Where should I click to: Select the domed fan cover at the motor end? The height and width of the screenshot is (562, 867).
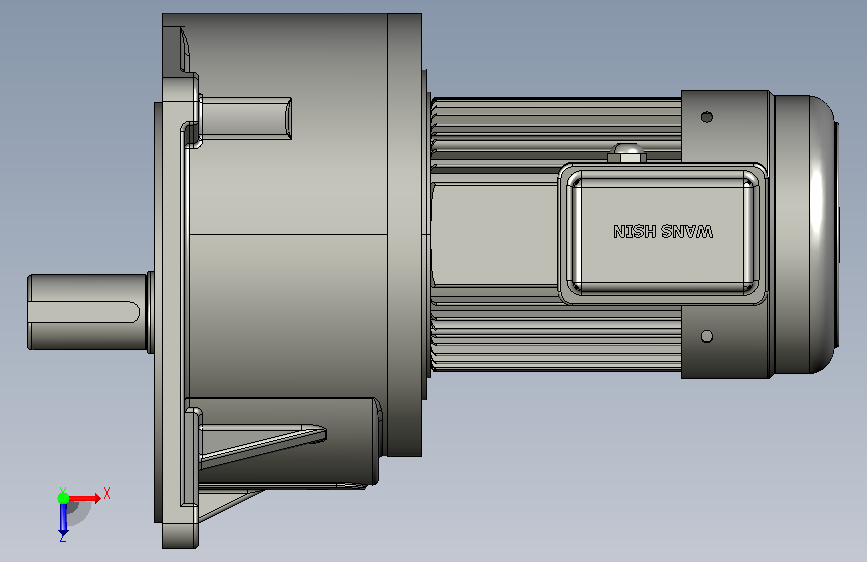pos(806,234)
